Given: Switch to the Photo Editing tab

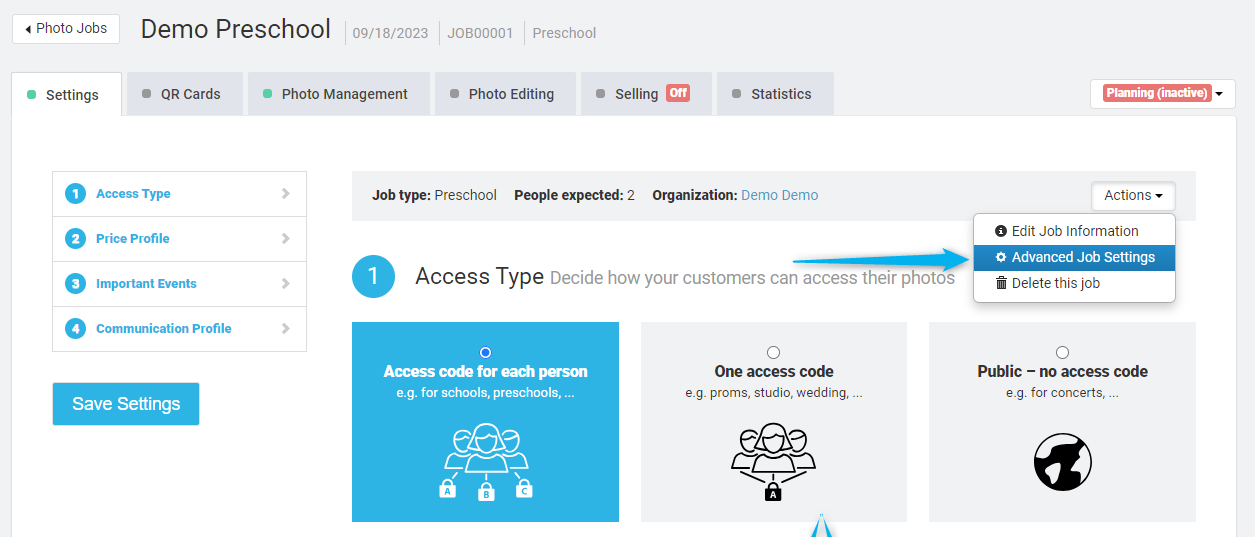Looking at the screenshot, I should (505, 94).
